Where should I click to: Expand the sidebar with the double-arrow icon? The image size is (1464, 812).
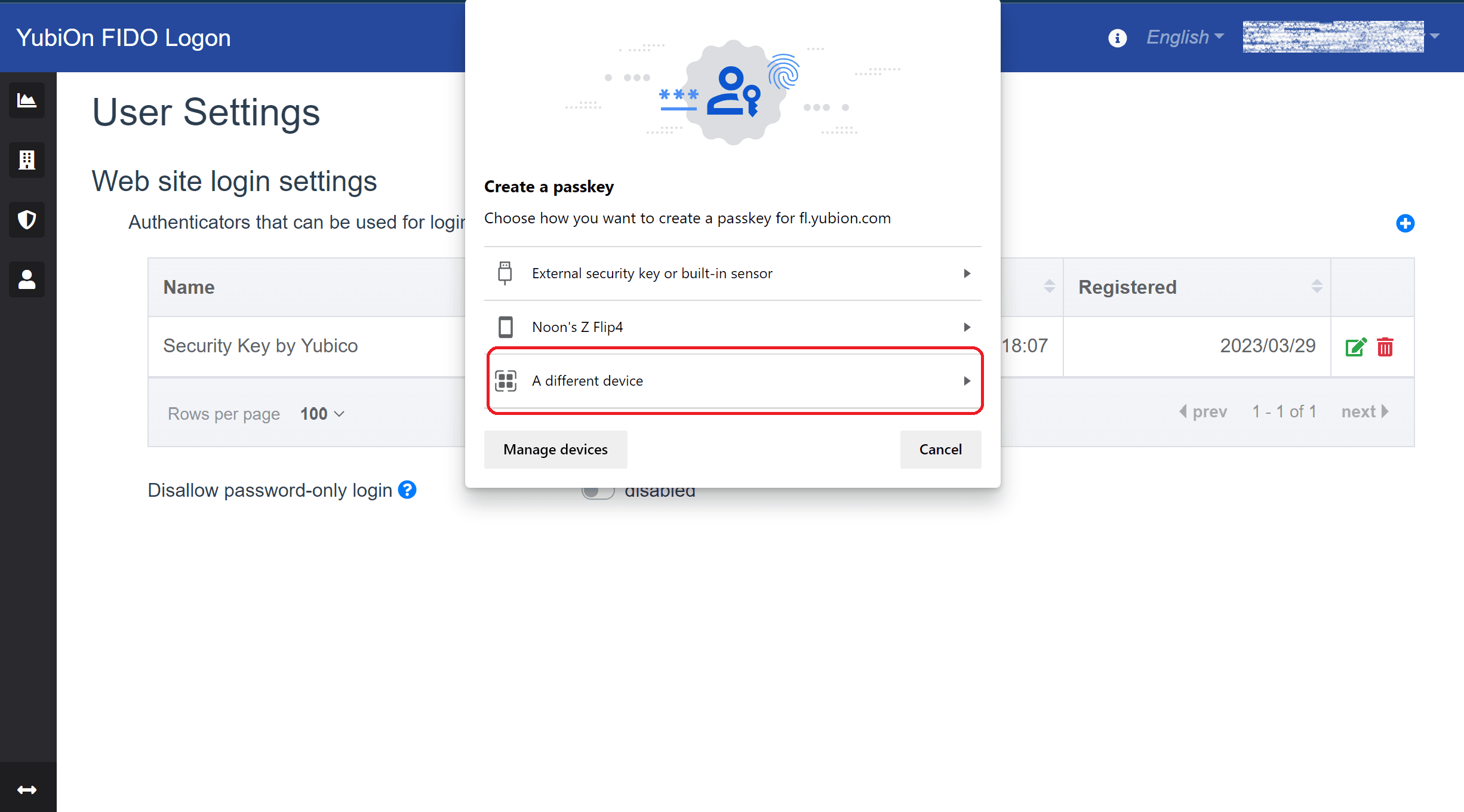(x=27, y=790)
